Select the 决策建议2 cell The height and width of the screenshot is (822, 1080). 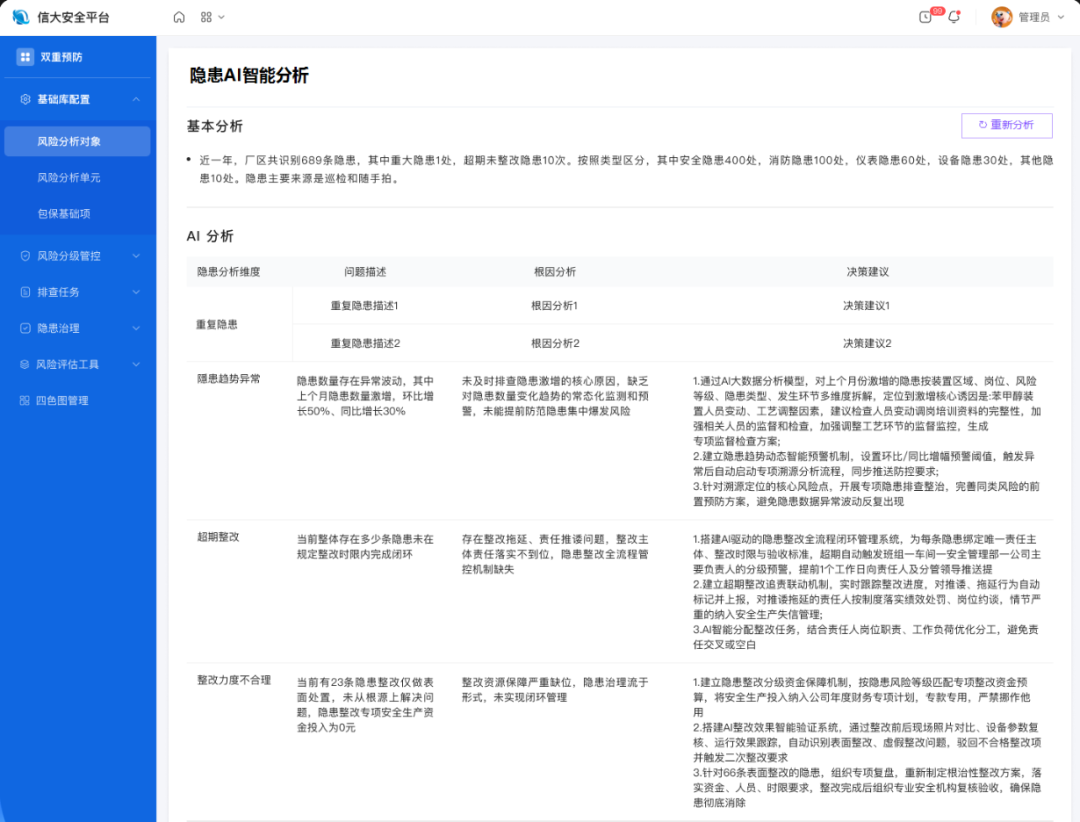coord(867,343)
